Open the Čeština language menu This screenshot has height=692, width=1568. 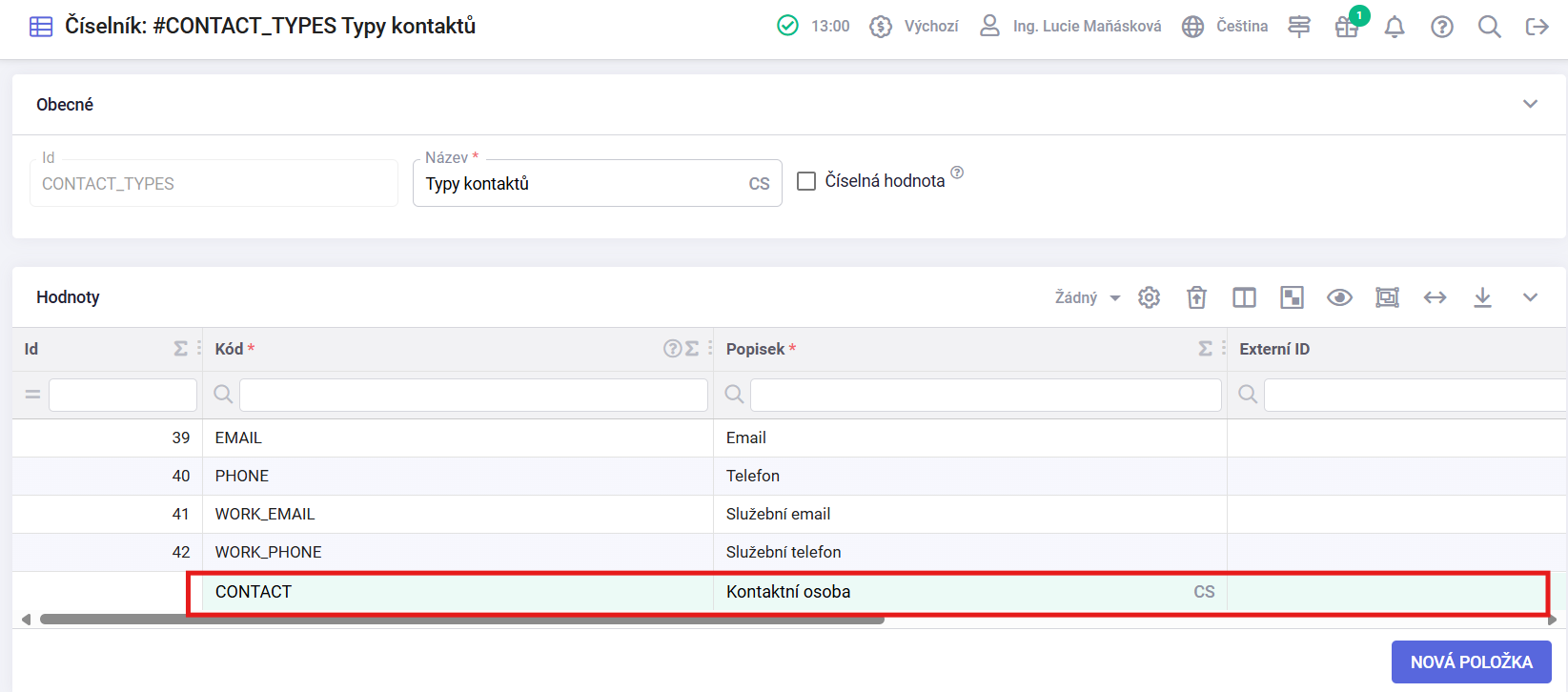tap(1225, 27)
